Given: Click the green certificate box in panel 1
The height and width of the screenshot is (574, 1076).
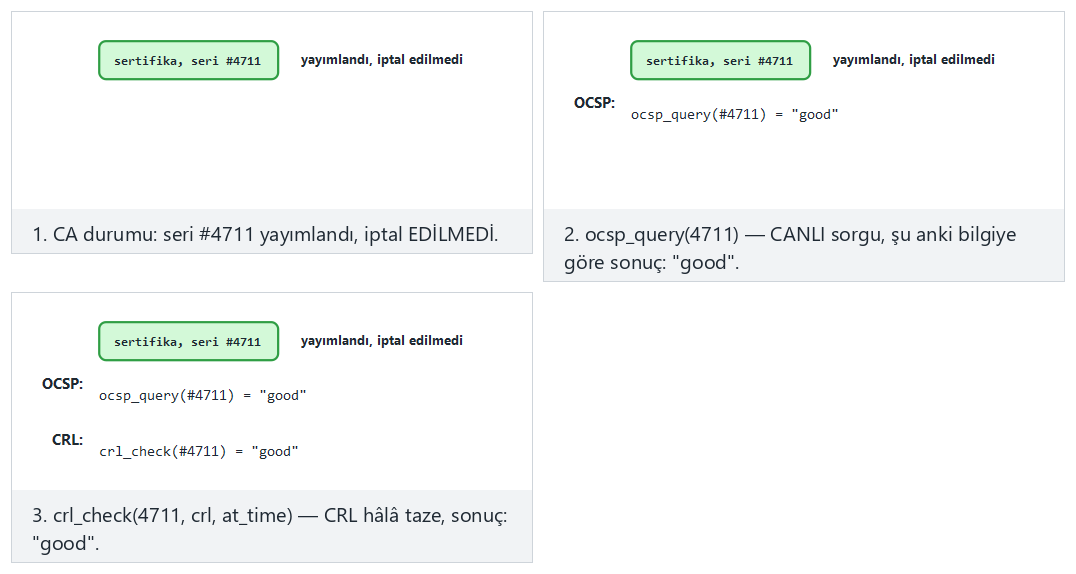Looking at the screenshot, I should pyautogui.click(x=189, y=60).
